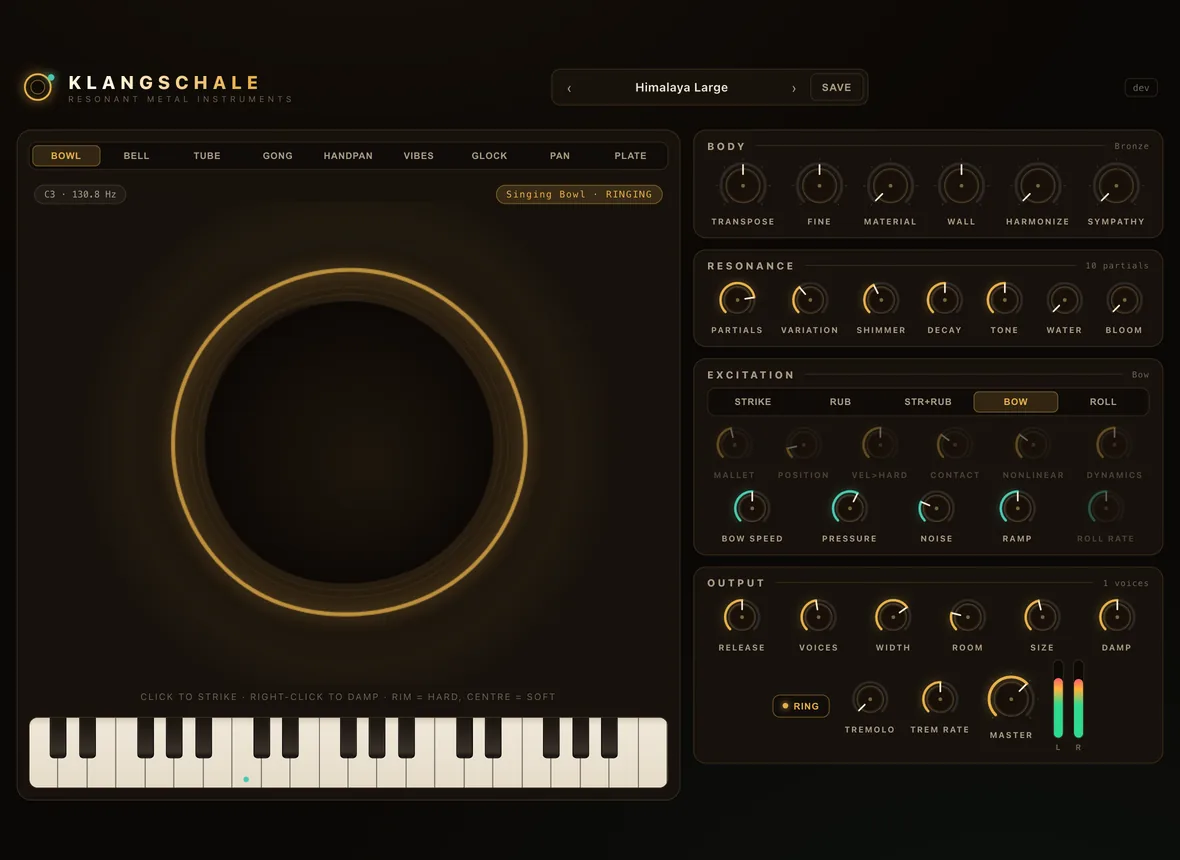Screen dimensions: 1180x860
Task: Select STRIKE excitation mode
Action: coord(753,402)
